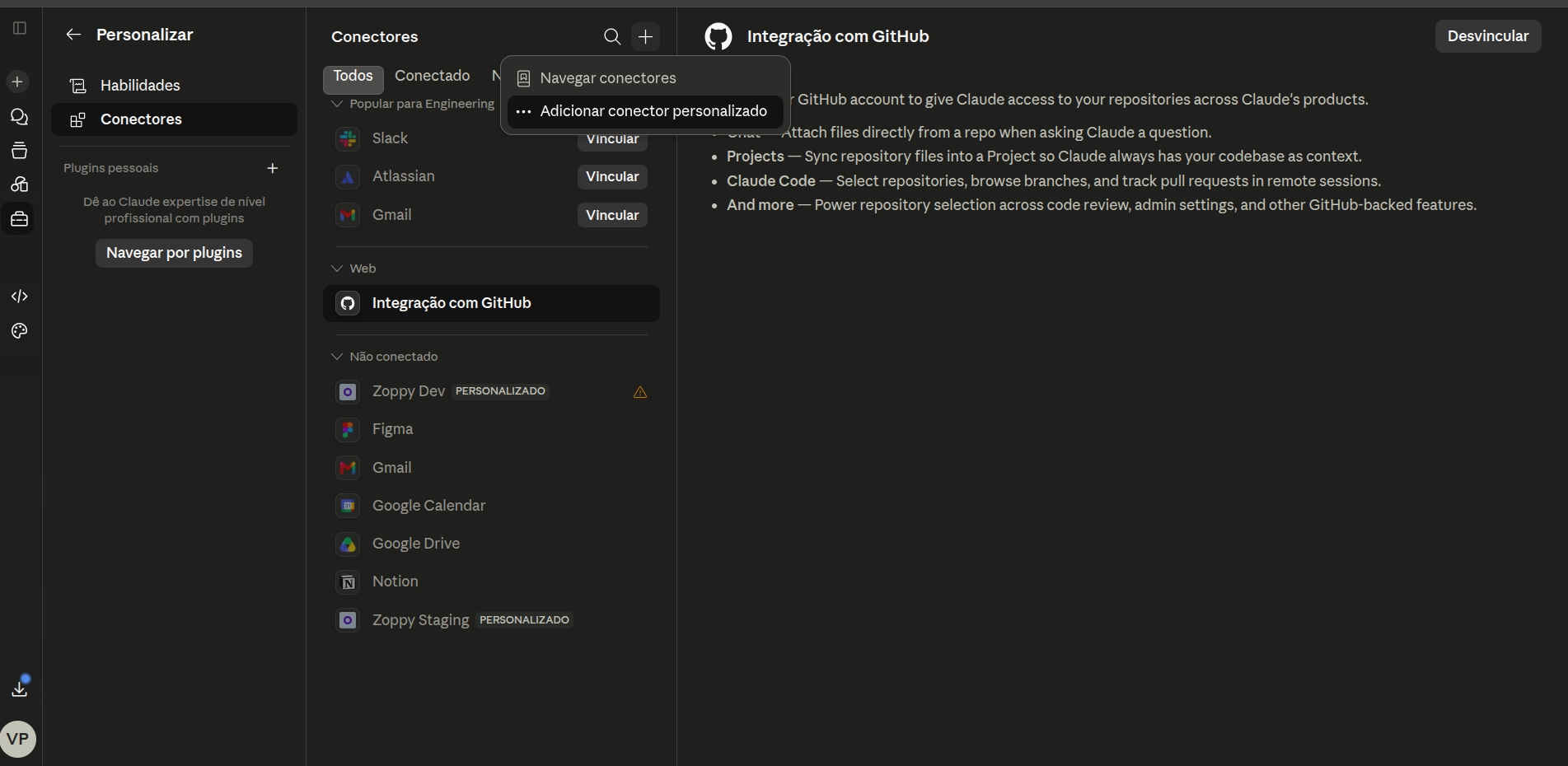Open the chats speech-bubble icon
Screen dimensions: 1568x766
point(19,117)
